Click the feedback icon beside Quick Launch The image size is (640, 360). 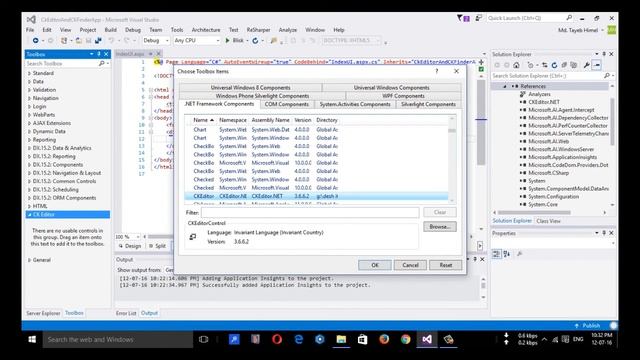coord(478,18)
